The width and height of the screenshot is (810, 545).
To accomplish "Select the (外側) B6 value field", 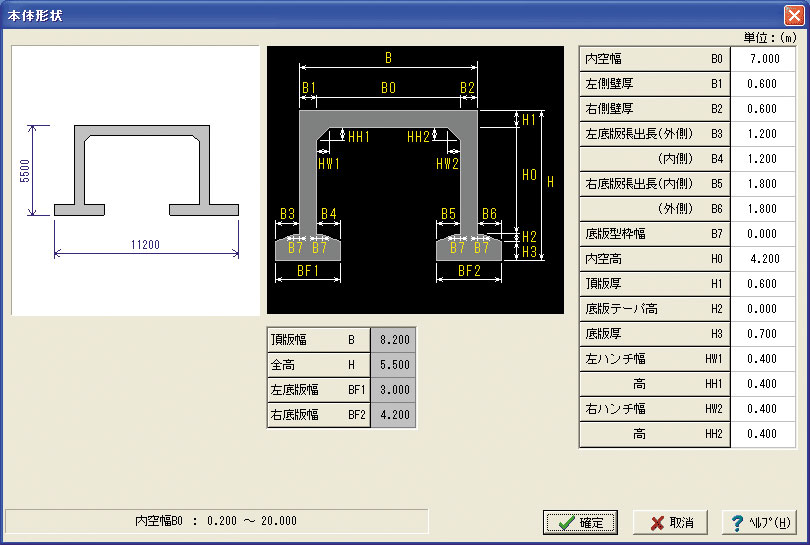I will pyautogui.click(x=763, y=209).
